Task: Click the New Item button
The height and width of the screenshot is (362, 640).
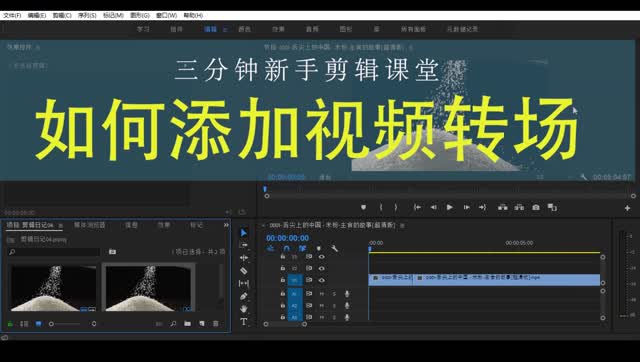Action: click(202, 324)
